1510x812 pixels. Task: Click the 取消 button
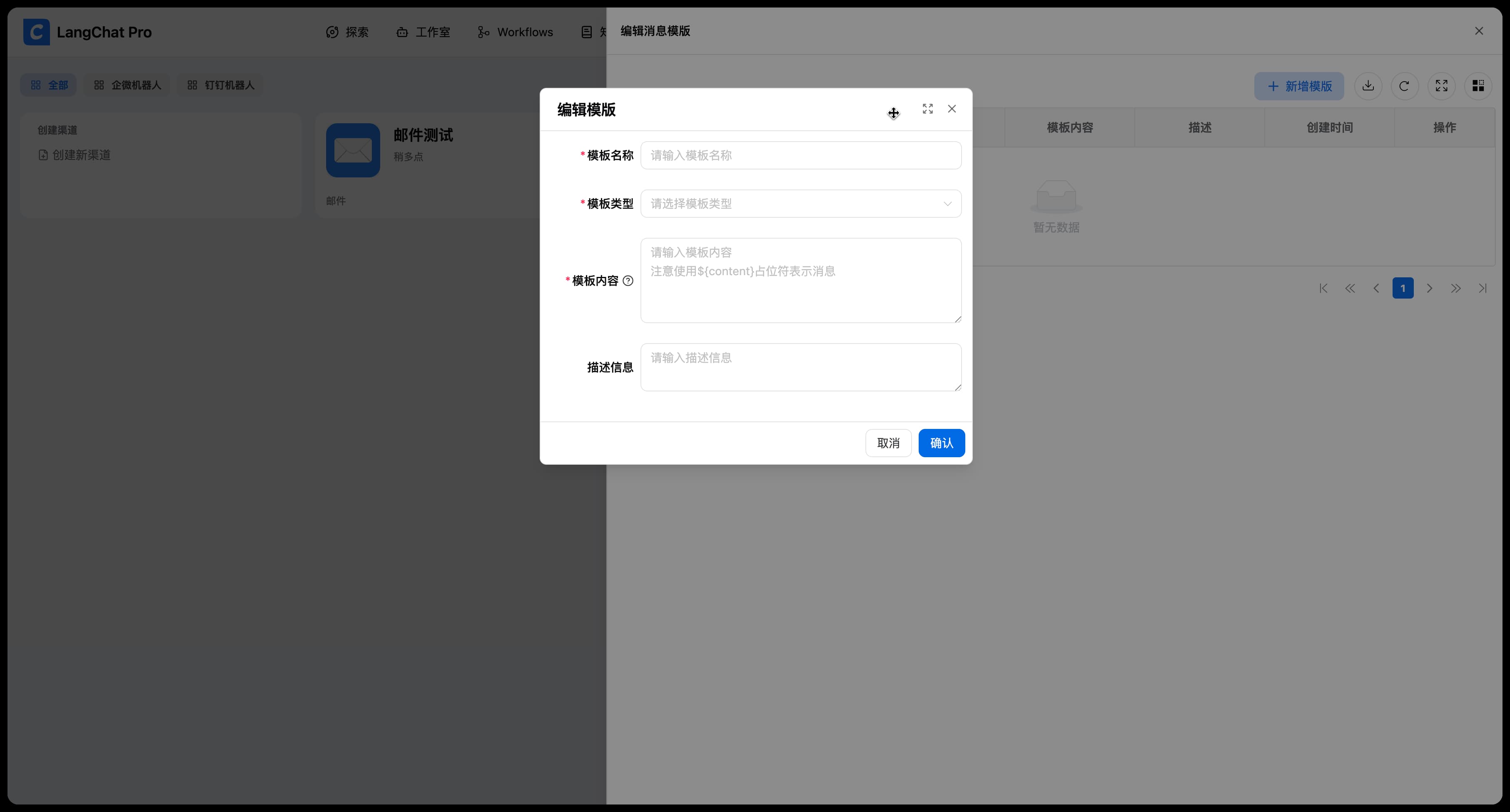(x=888, y=443)
